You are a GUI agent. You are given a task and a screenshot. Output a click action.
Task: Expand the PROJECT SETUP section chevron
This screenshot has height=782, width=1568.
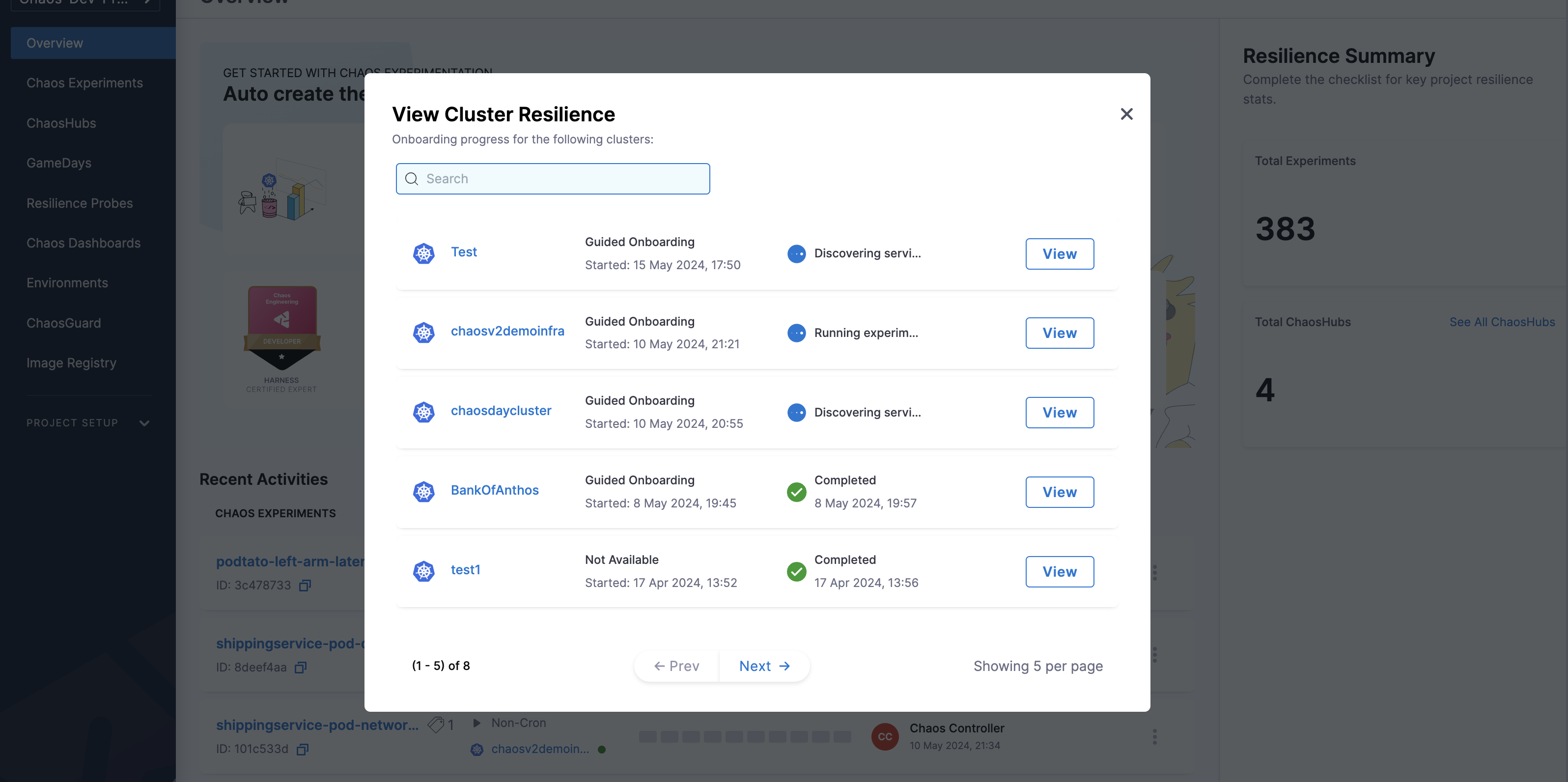point(144,423)
